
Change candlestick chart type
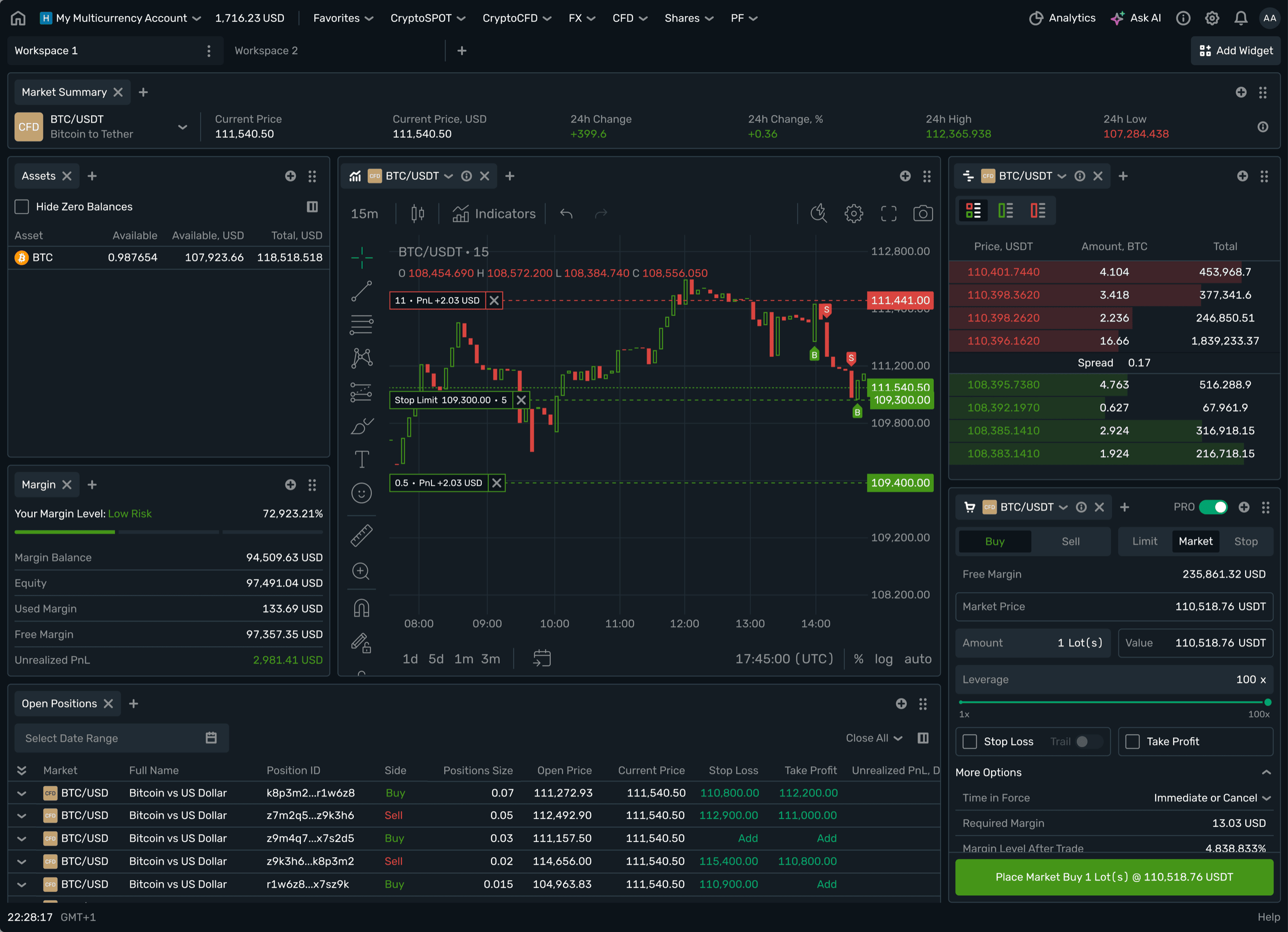(418, 213)
